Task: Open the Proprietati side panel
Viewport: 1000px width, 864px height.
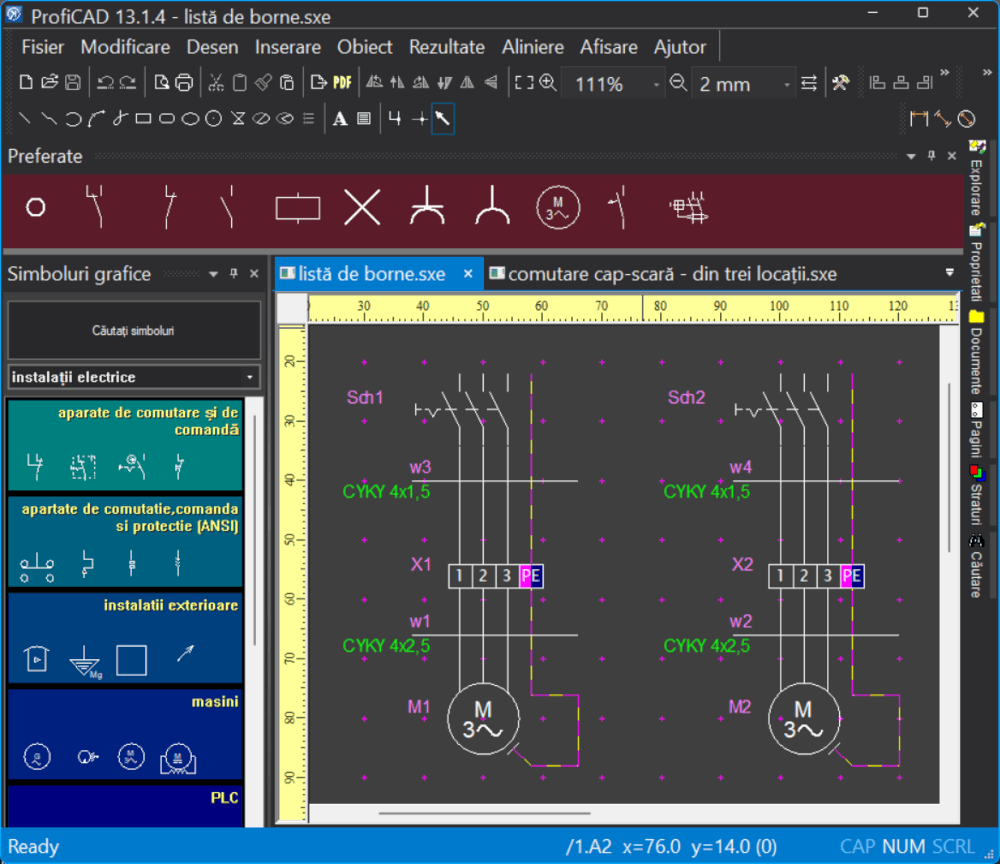Action: [976, 263]
